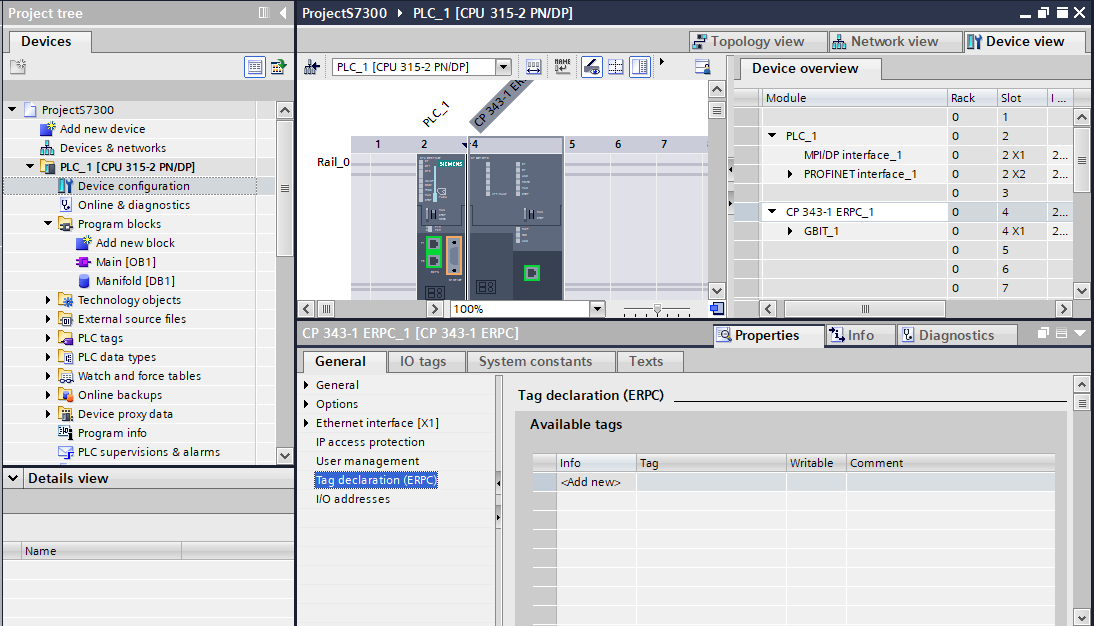Select IP access protection entry
This screenshot has height=626, width=1094.
[x=370, y=442]
